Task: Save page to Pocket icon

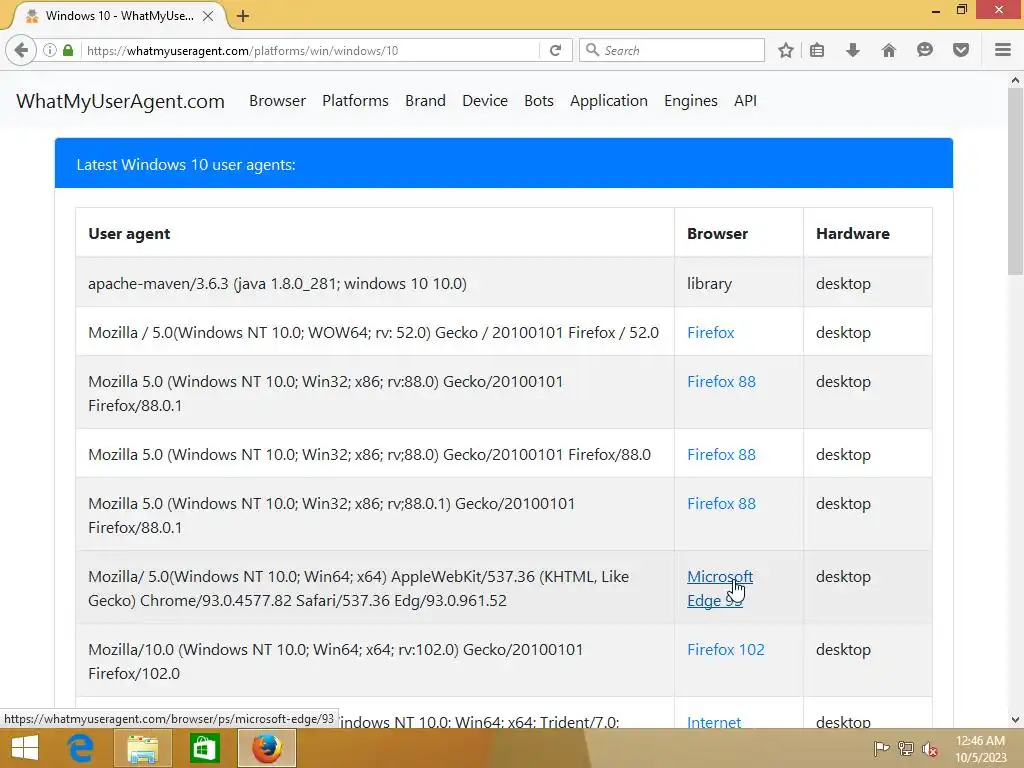Action: coord(960,50)
